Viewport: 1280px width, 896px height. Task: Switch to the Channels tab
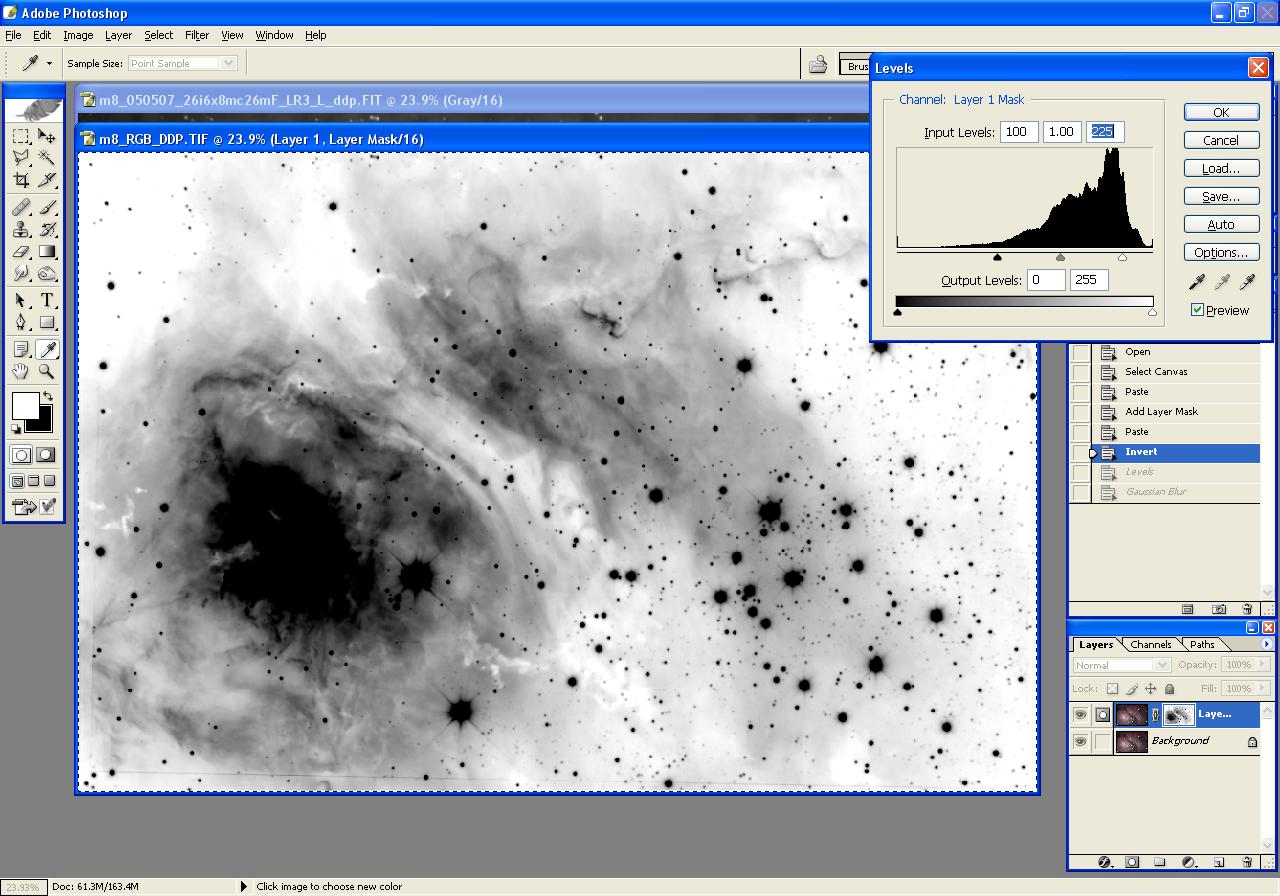1151,645
